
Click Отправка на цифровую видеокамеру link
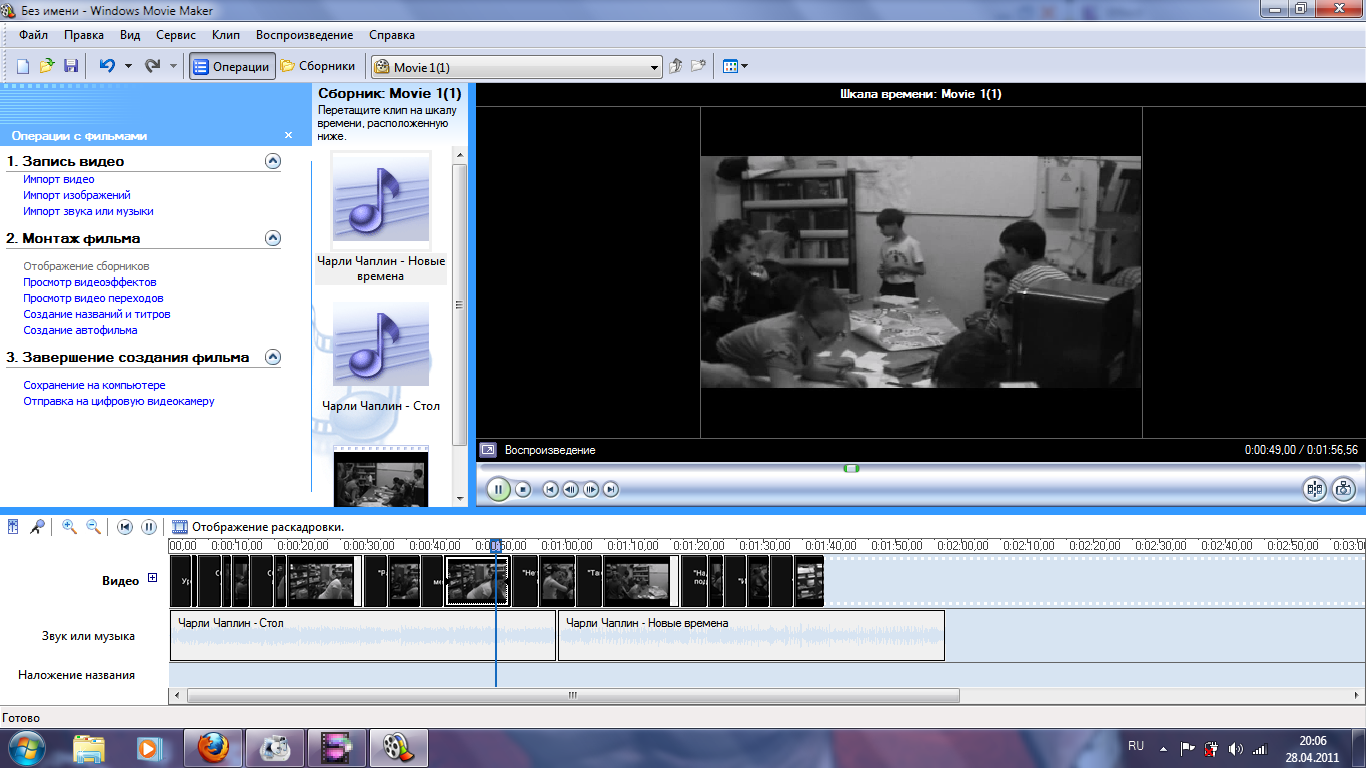tap(119, 402)
